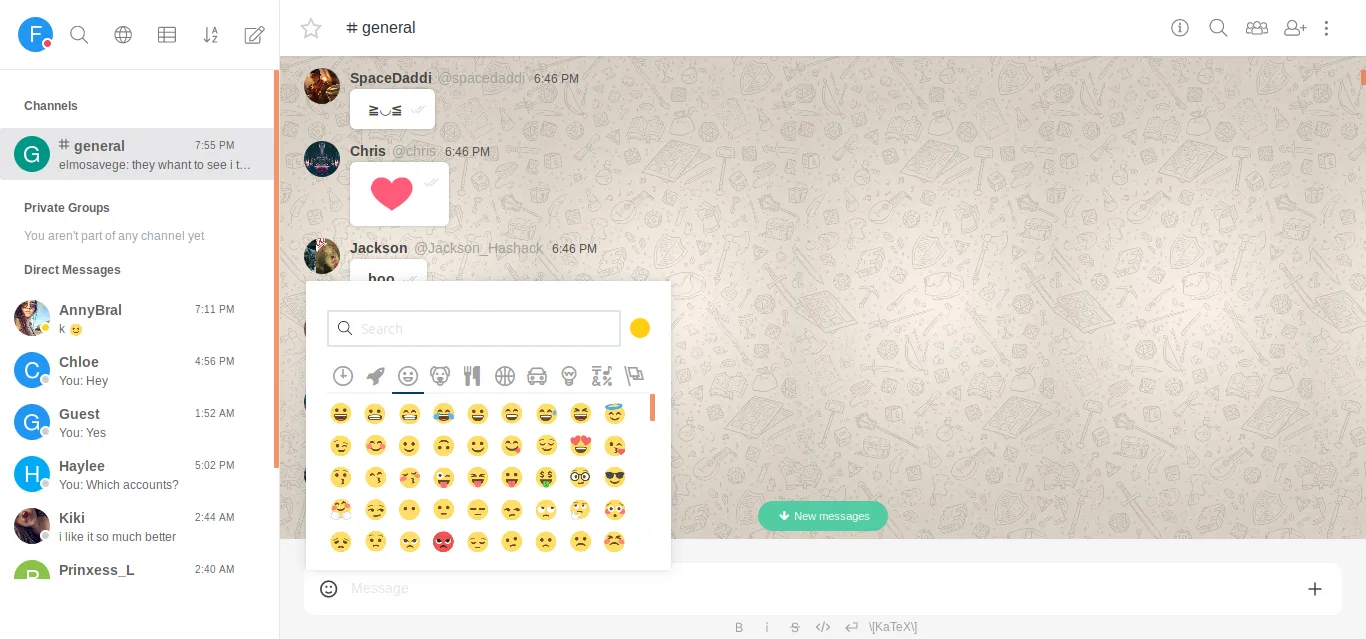Select the rocket custom emoji tab

tap(375, 376)
